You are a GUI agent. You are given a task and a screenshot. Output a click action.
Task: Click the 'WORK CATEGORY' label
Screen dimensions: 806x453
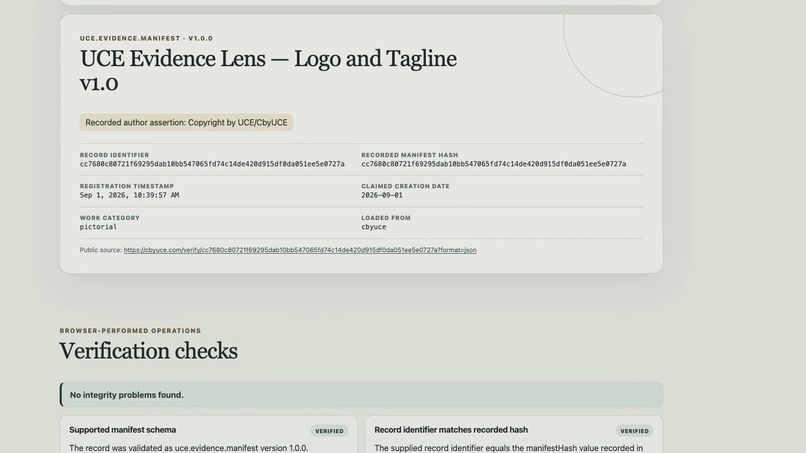coord(109,218)
